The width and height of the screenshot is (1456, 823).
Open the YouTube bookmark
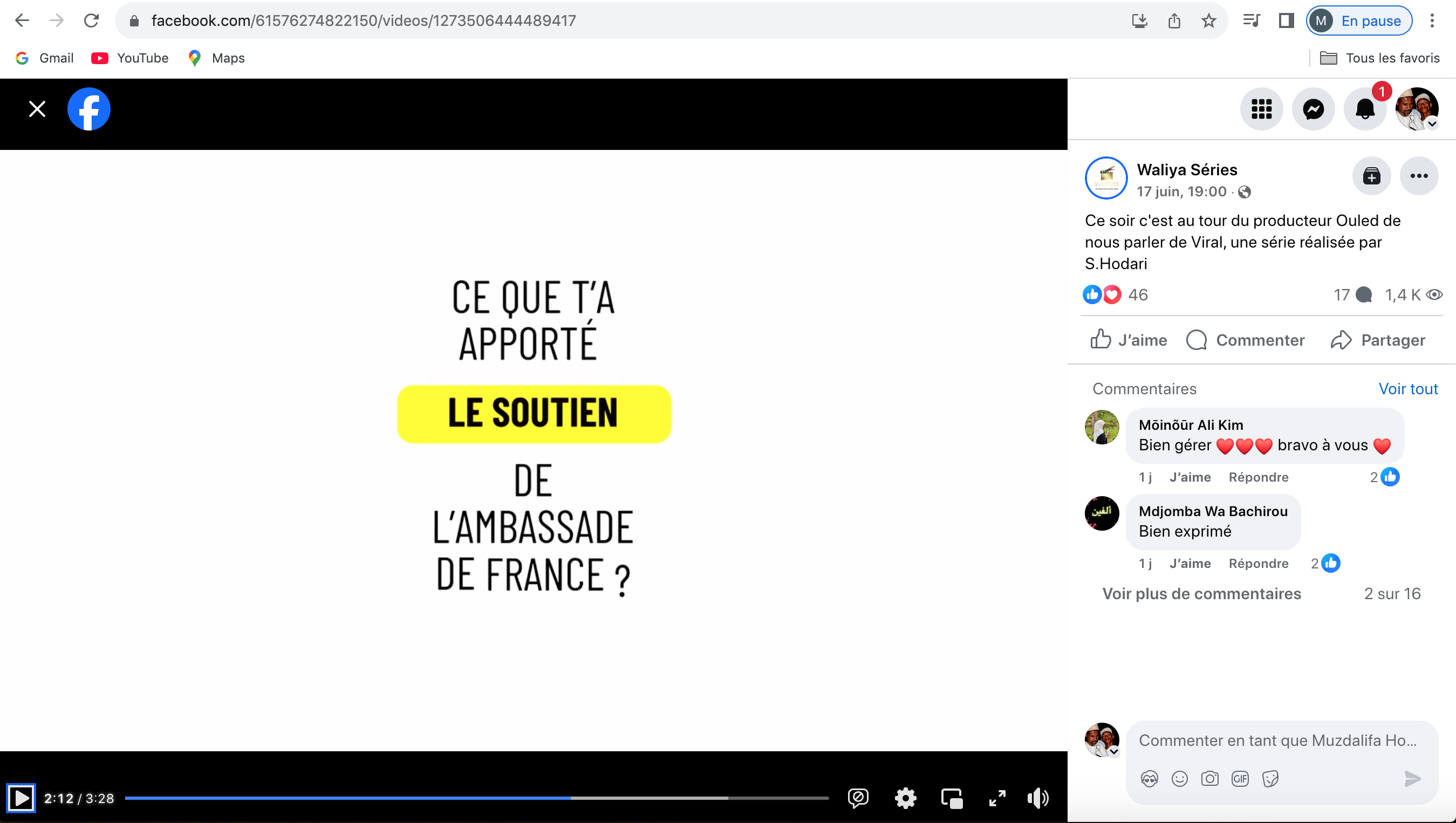click(130, 58)
